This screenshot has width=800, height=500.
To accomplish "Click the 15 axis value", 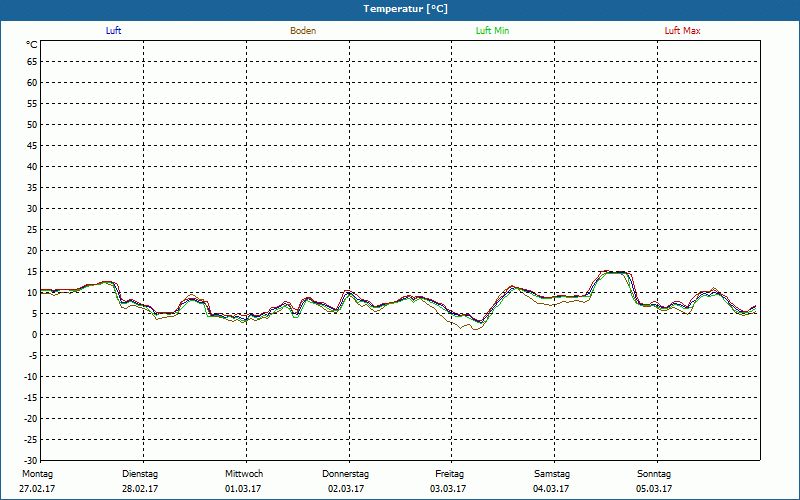I will click(x=32, y=271).
